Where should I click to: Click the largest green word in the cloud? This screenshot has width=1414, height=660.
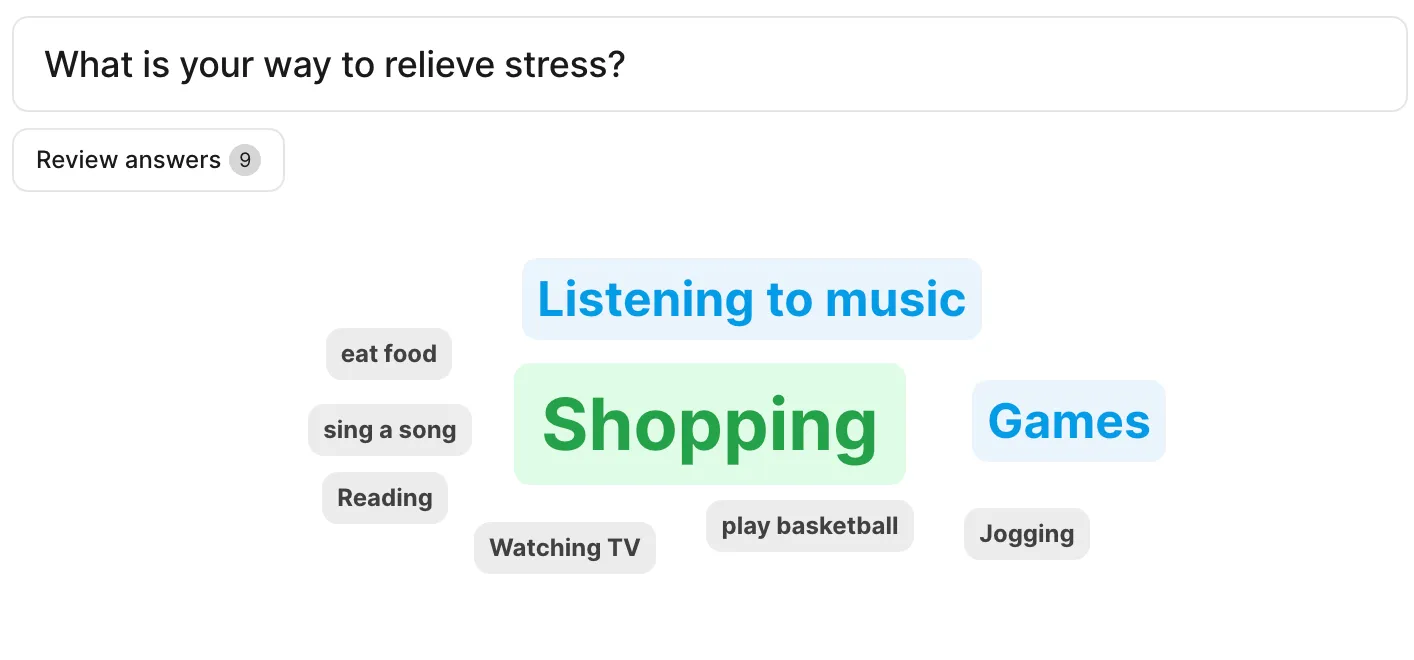pos(709,424)
